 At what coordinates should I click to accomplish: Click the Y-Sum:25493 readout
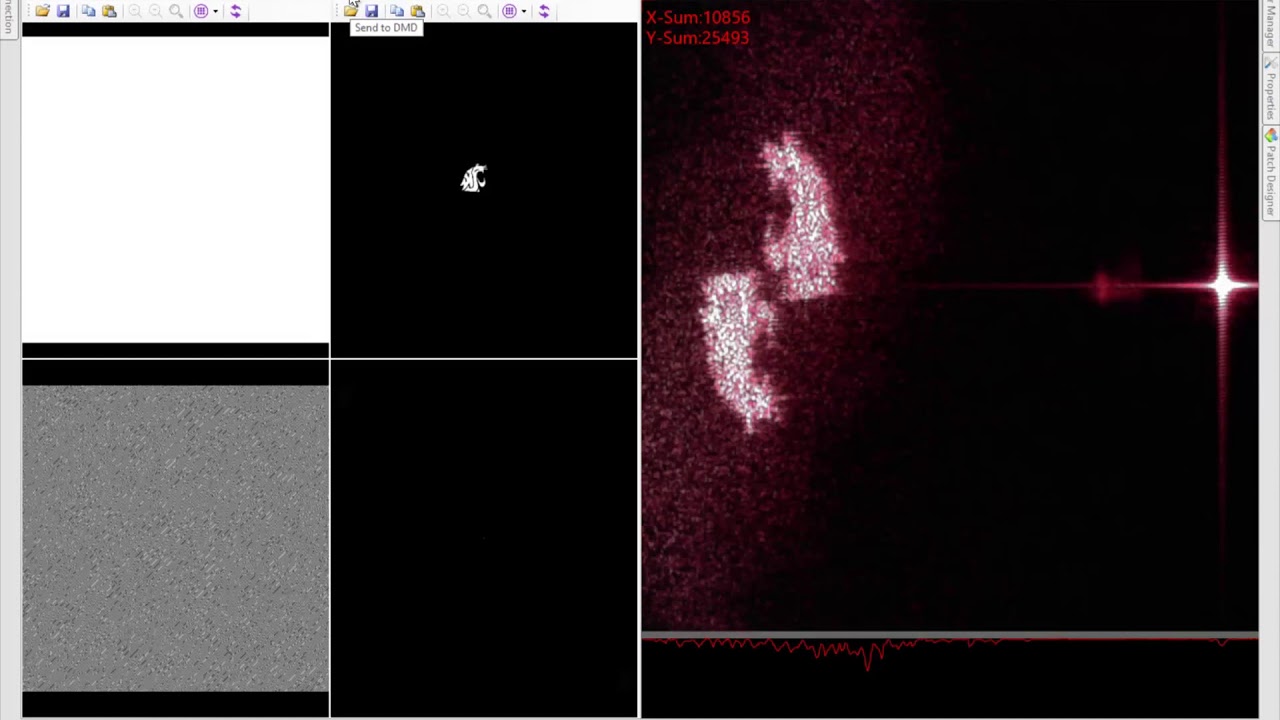coord(698,38)
